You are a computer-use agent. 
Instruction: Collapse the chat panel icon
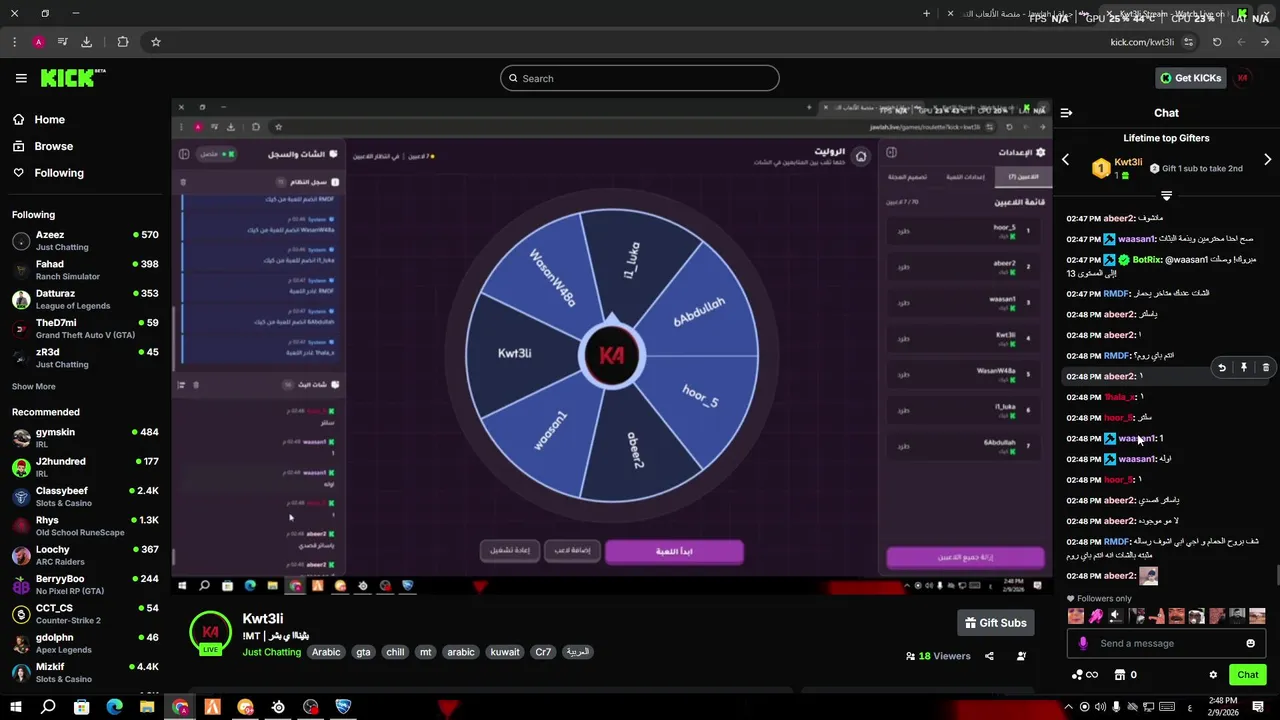pyautogui.click(x=1066, y=113)
